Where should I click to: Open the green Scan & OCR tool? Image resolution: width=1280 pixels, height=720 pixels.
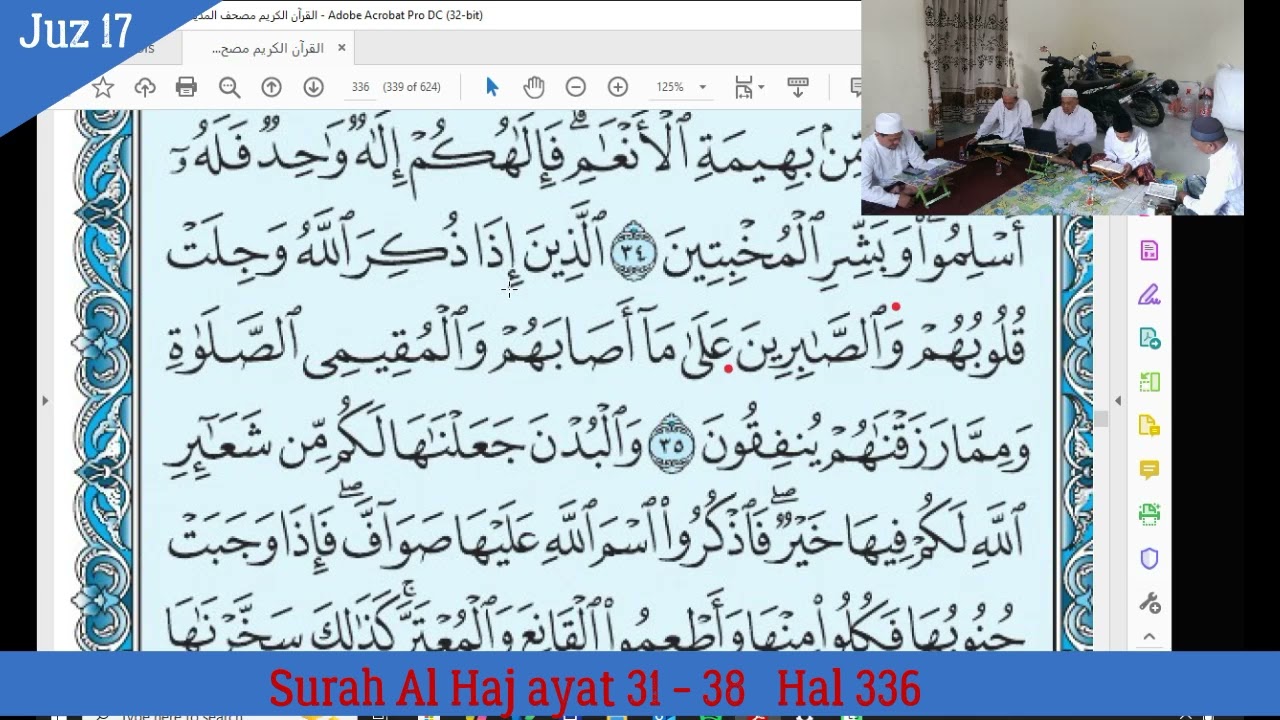[x=1149, y=514]
